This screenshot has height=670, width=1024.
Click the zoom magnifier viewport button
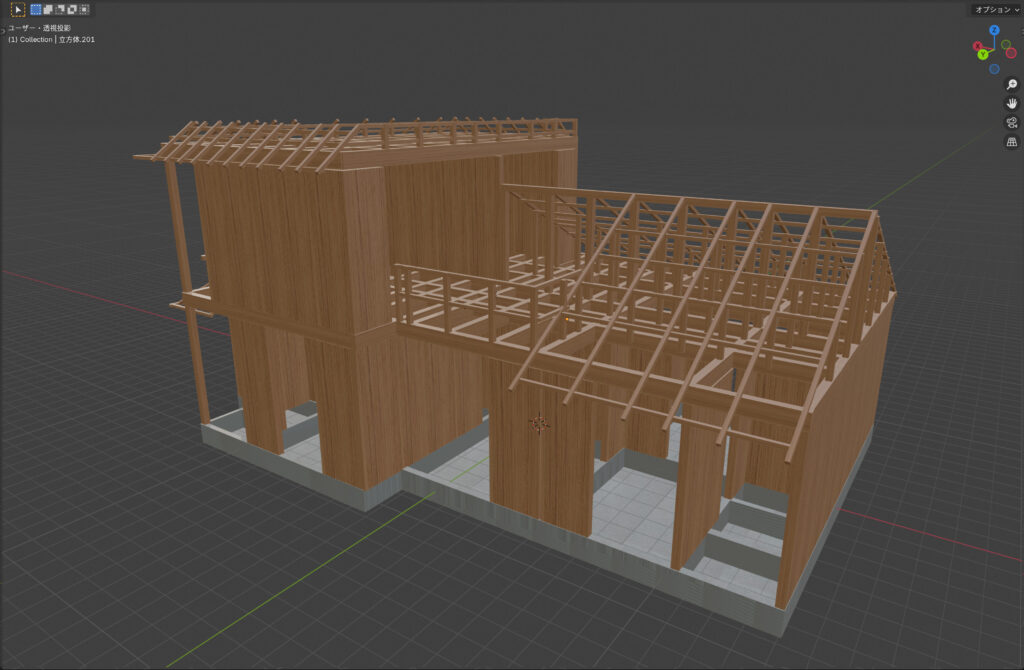click(1012, 85)
